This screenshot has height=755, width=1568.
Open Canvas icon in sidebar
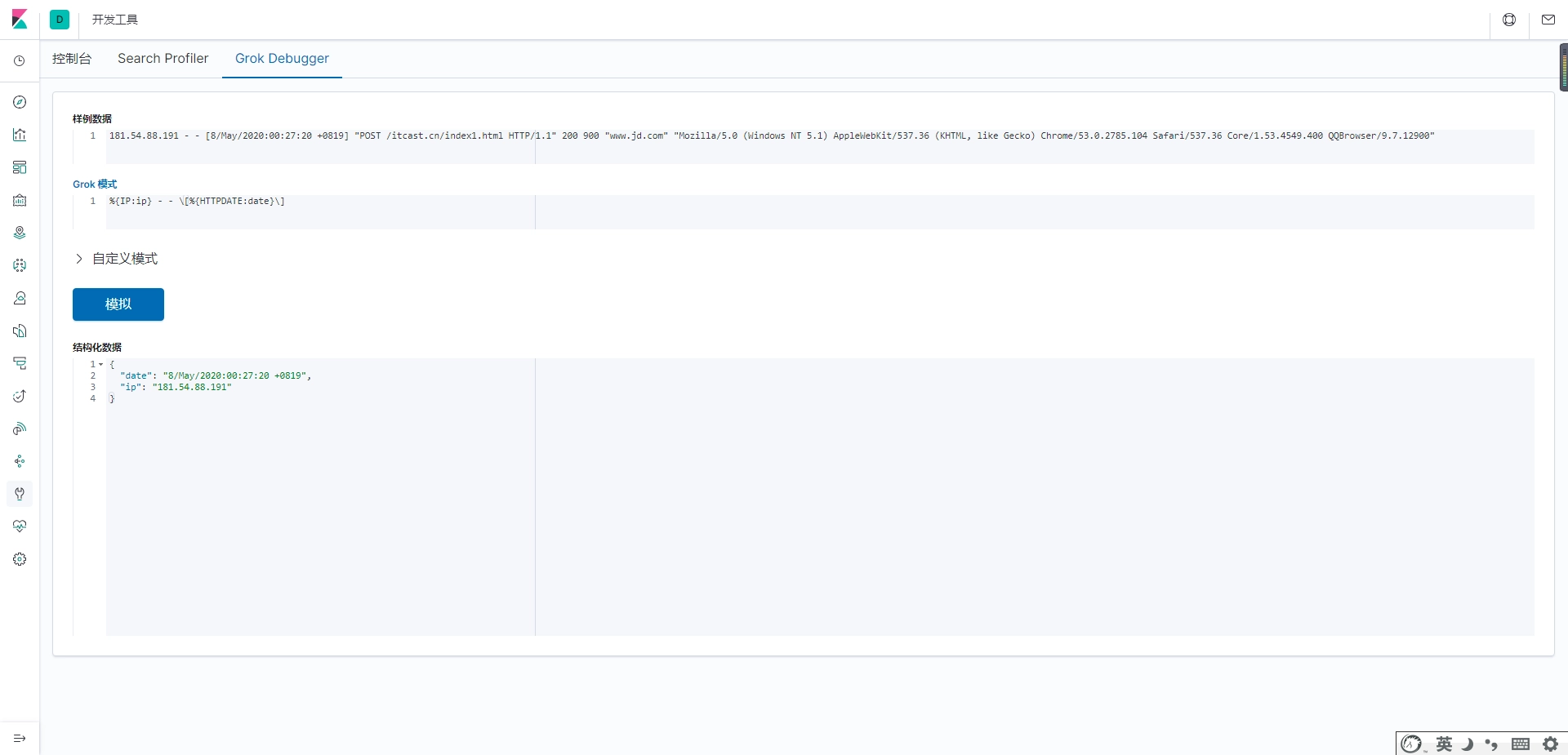tap(20, 200)
